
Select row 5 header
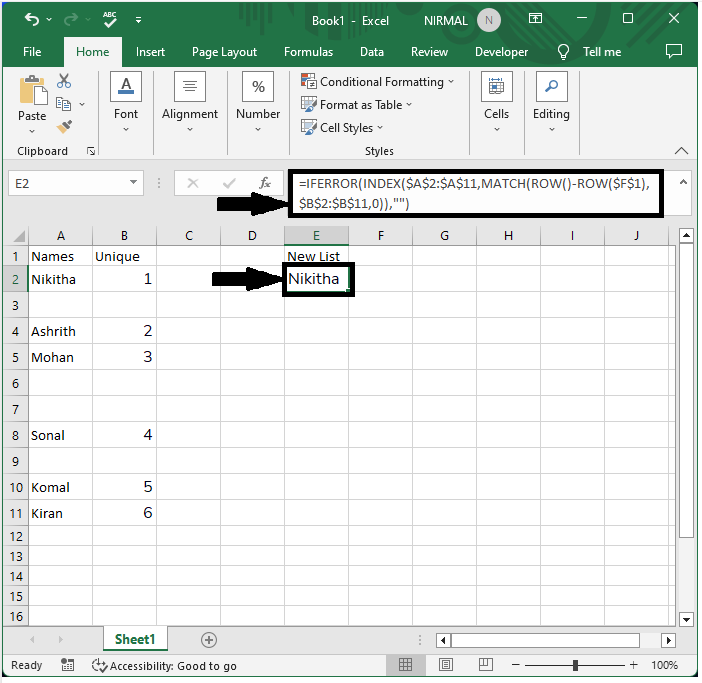click(x=16, y=357)
